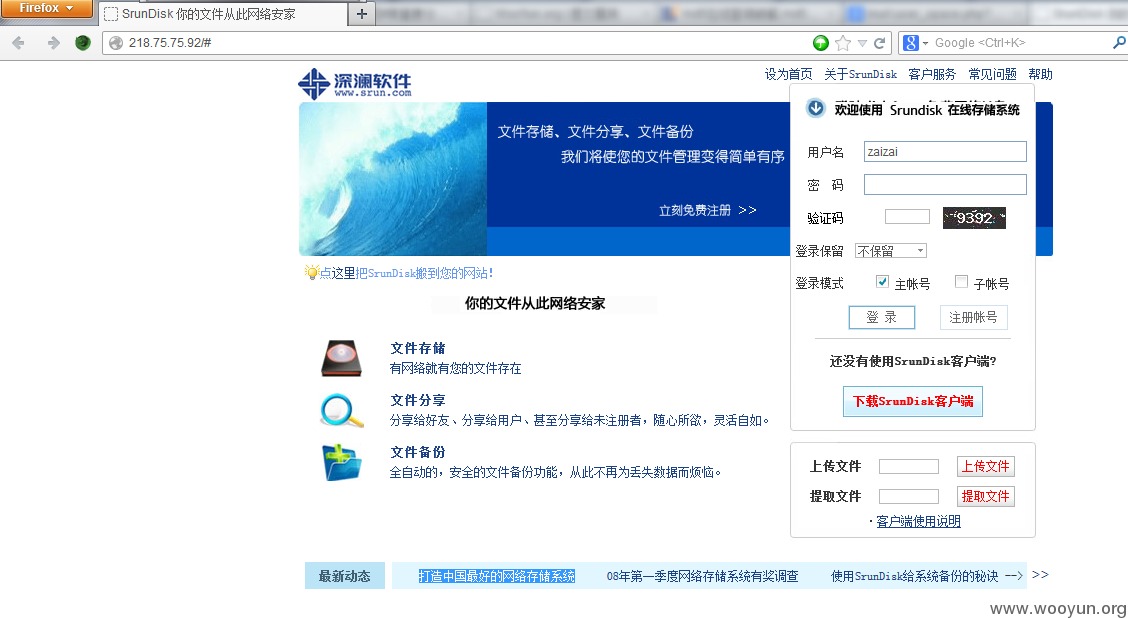Refresh the captcha image 9392

point(974,217)
